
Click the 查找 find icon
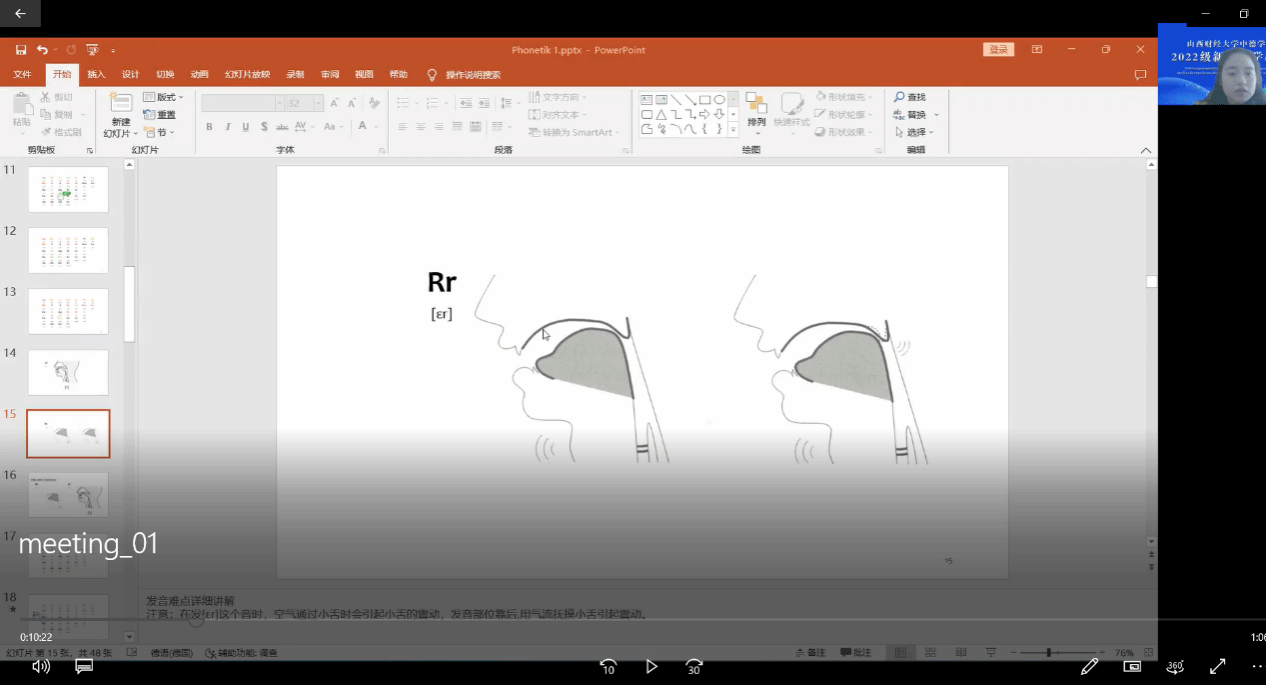(x=909, y=97)
